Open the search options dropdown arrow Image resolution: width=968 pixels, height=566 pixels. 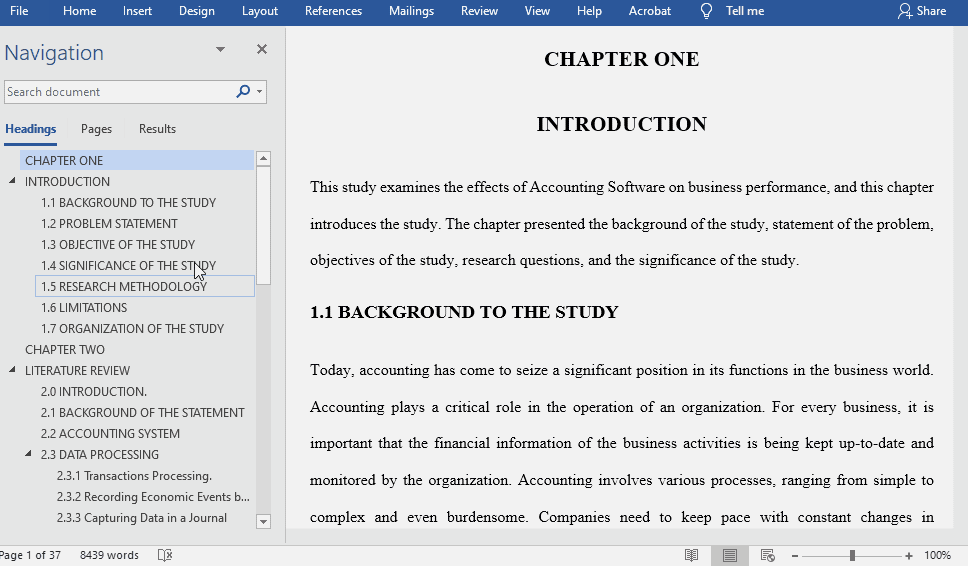pos(259,92)
